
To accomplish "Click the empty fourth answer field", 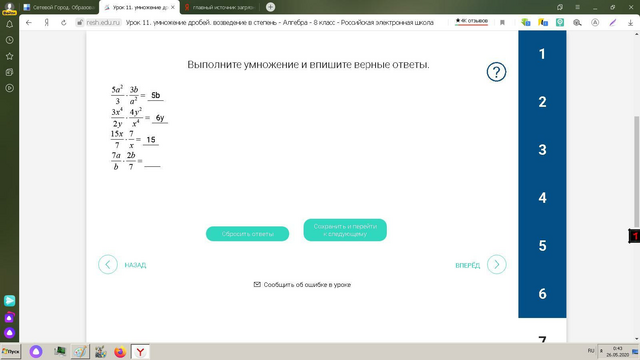I will [x=152, y=162].
